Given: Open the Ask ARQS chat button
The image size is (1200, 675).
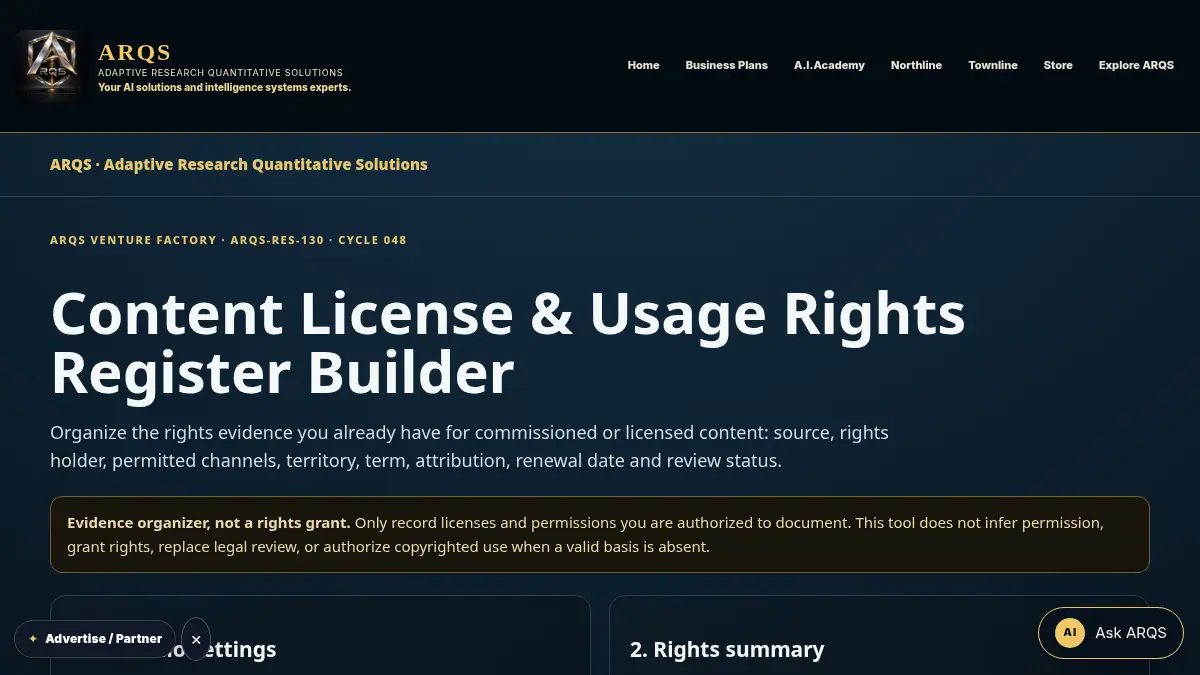Looking at the screenshot, I should click(x=1110, y=632).
